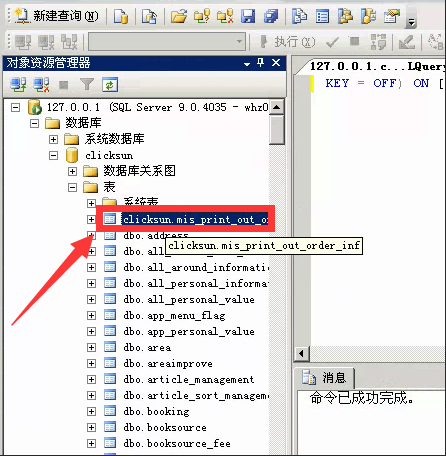This screenshot has height=456, width=446.
Task: Collapse the clicksun database node
Action: (x=53, y=155)
